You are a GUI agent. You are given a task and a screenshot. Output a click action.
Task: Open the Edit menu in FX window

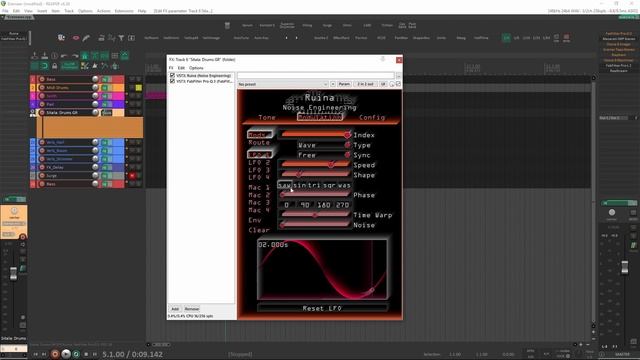pyautogui.click(x=181, y=68)
